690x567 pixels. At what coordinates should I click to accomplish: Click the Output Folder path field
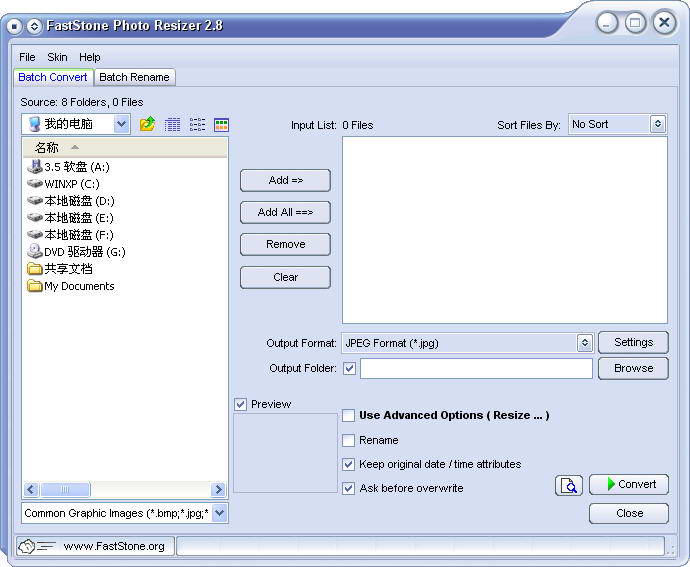pos(476,368)
